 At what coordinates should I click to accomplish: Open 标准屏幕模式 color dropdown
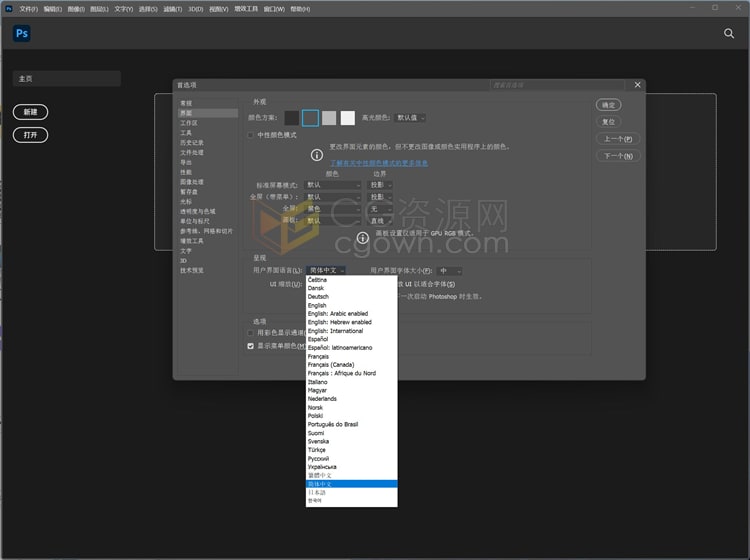click(x=332, y=185)
